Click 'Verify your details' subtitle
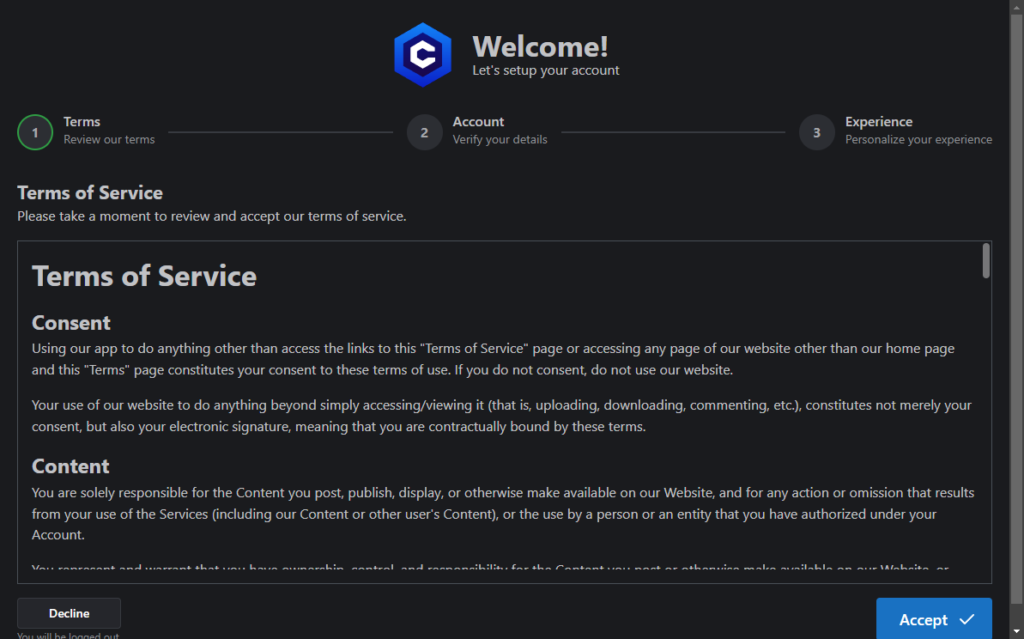Viewport: 1024px width, 639px height. [500, 139]
